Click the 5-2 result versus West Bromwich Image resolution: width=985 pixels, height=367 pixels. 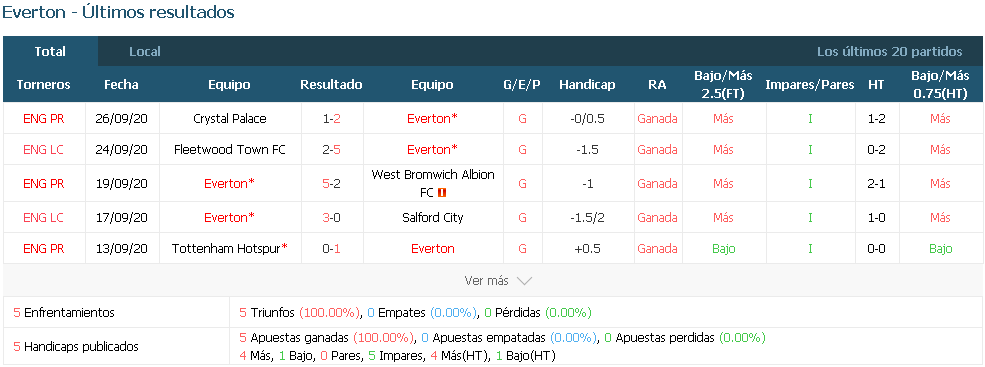pos(332,184)
